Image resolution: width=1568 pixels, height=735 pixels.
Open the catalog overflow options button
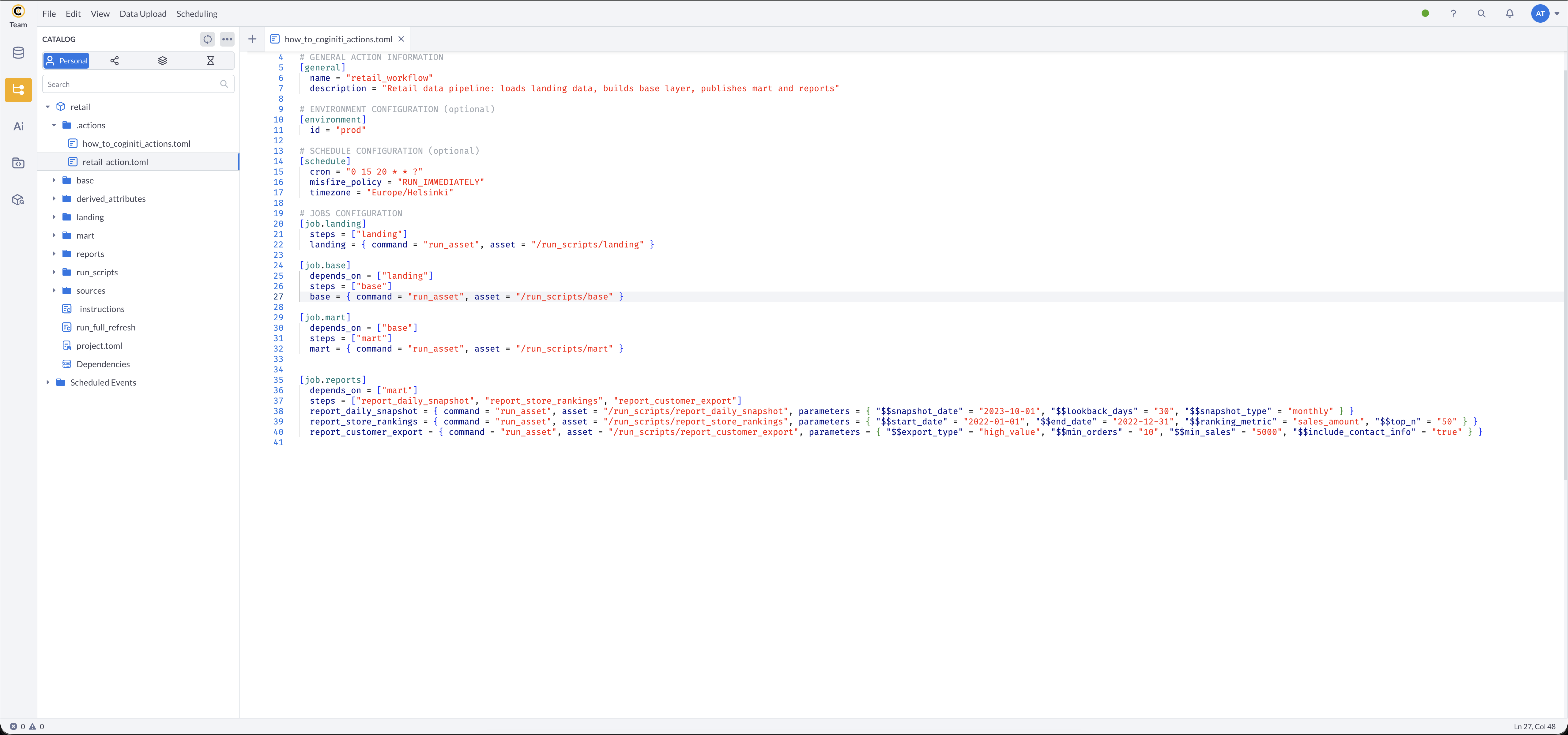click(x=227, y=39)
